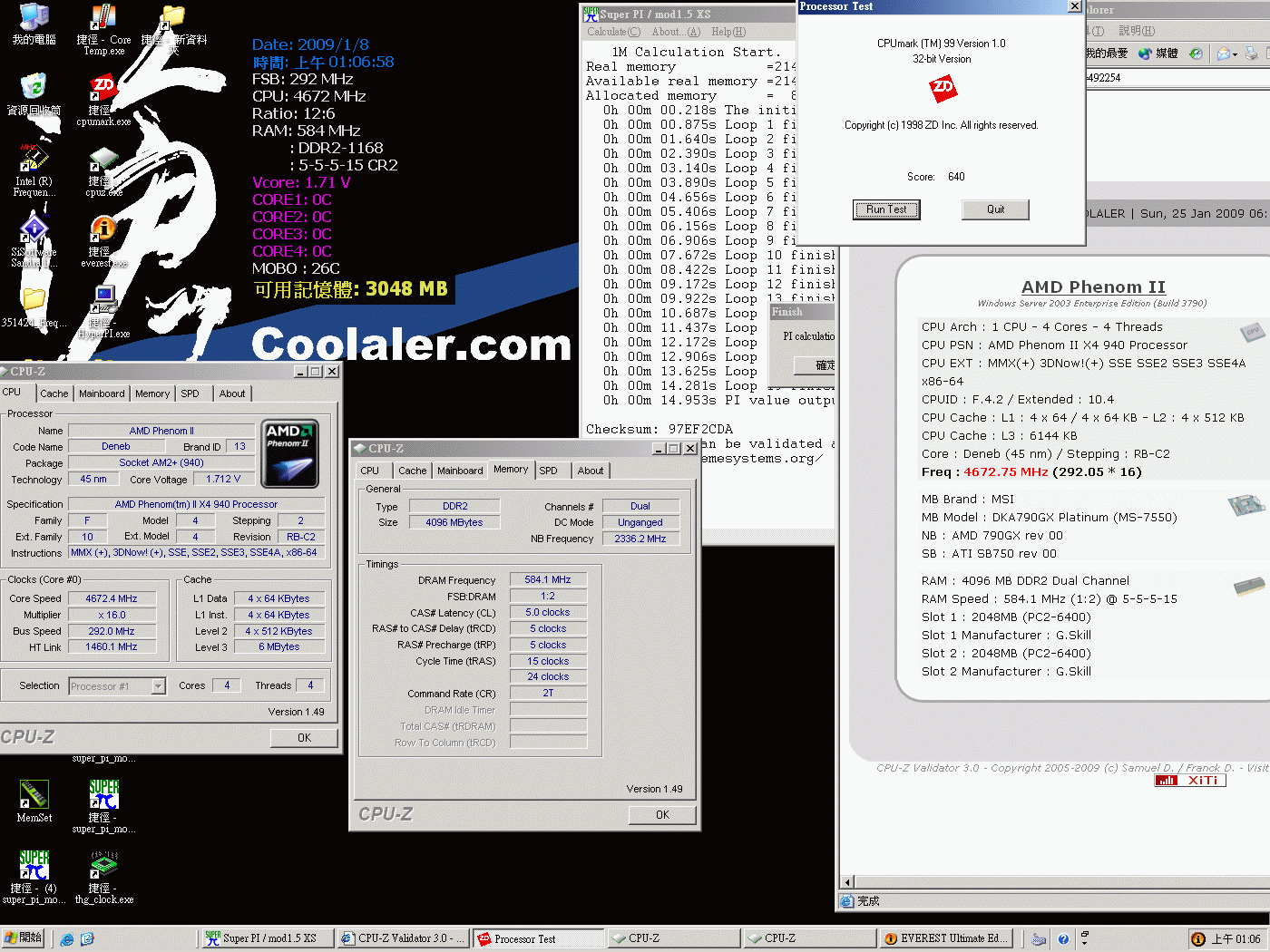Click Internet Explorer quick launch icon
This screenshot has height=952, width=1270.
click(x=67, y=939)
